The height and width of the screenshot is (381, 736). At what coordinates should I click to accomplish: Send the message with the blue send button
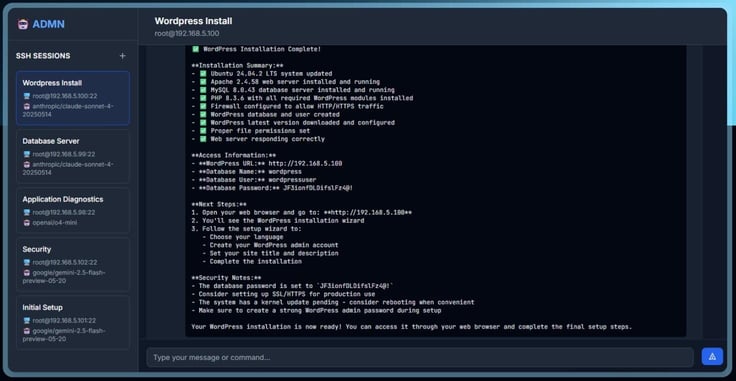[x=712, y=357]
